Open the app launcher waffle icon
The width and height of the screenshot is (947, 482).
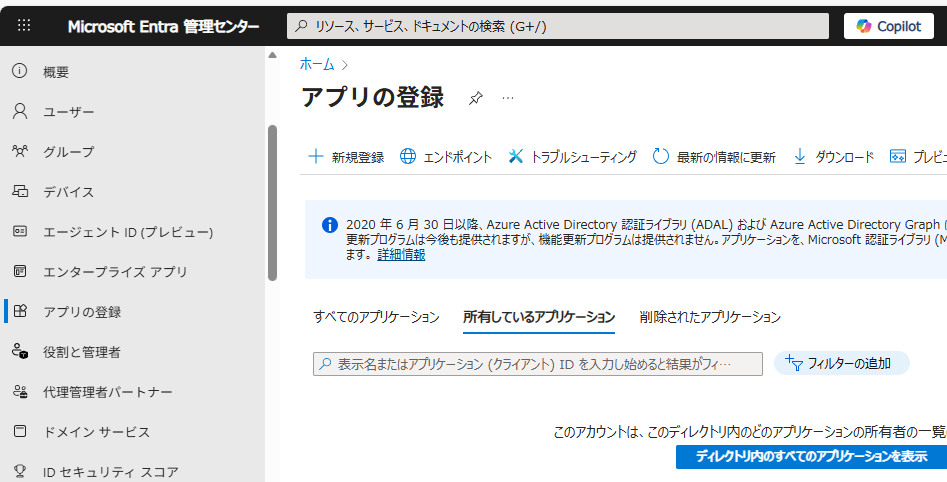pyautogui.click(x=24, y=25)
